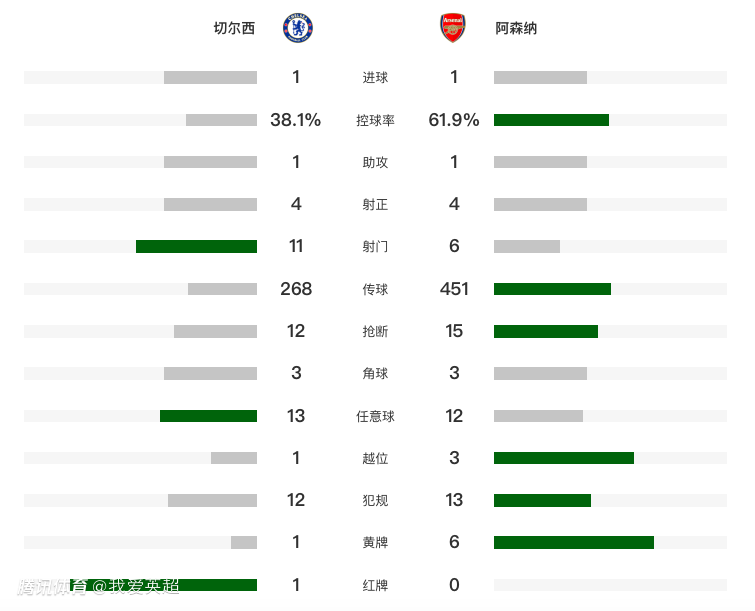This screenshot has width=755, height=611.
Task: Click Arsenal's green 越位 offside bar
Action: 564,458
